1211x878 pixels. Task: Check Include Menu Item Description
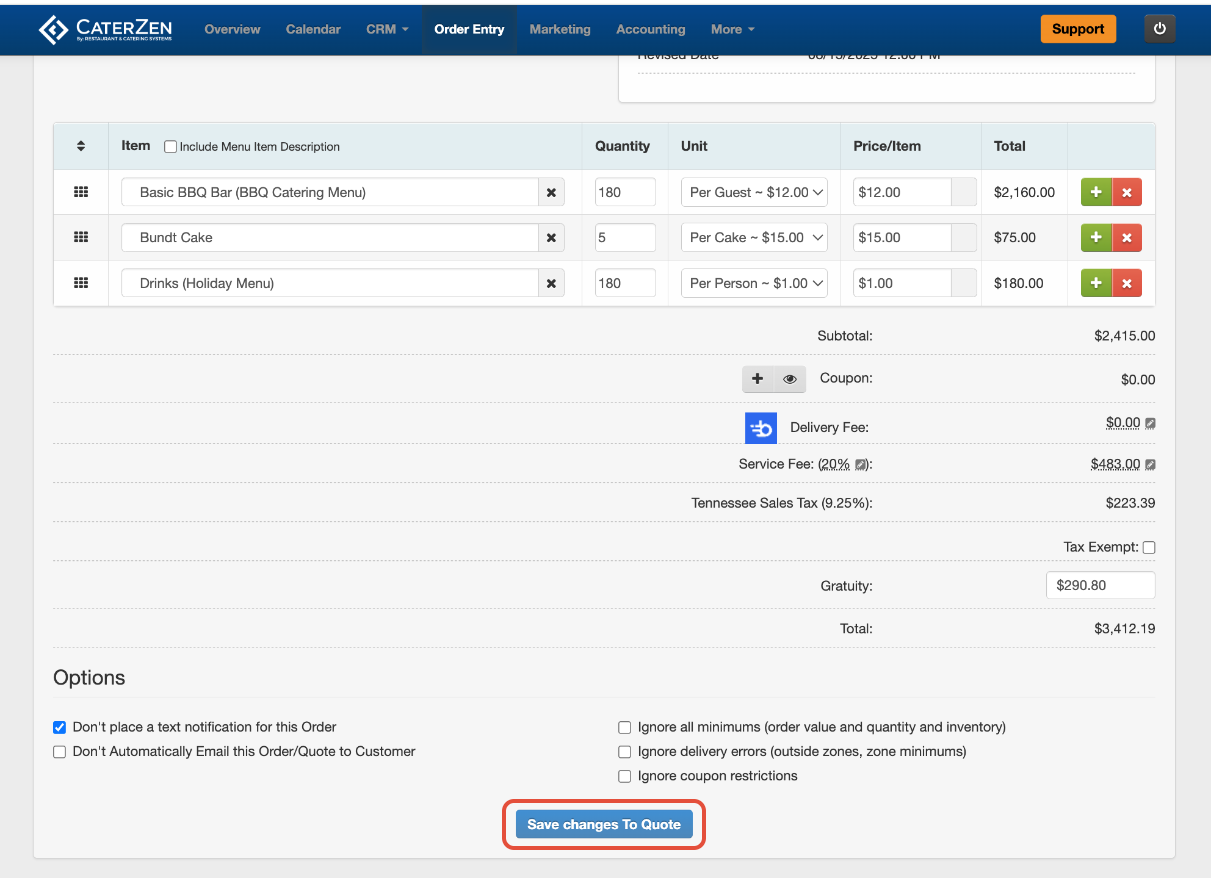click(170, 146)
